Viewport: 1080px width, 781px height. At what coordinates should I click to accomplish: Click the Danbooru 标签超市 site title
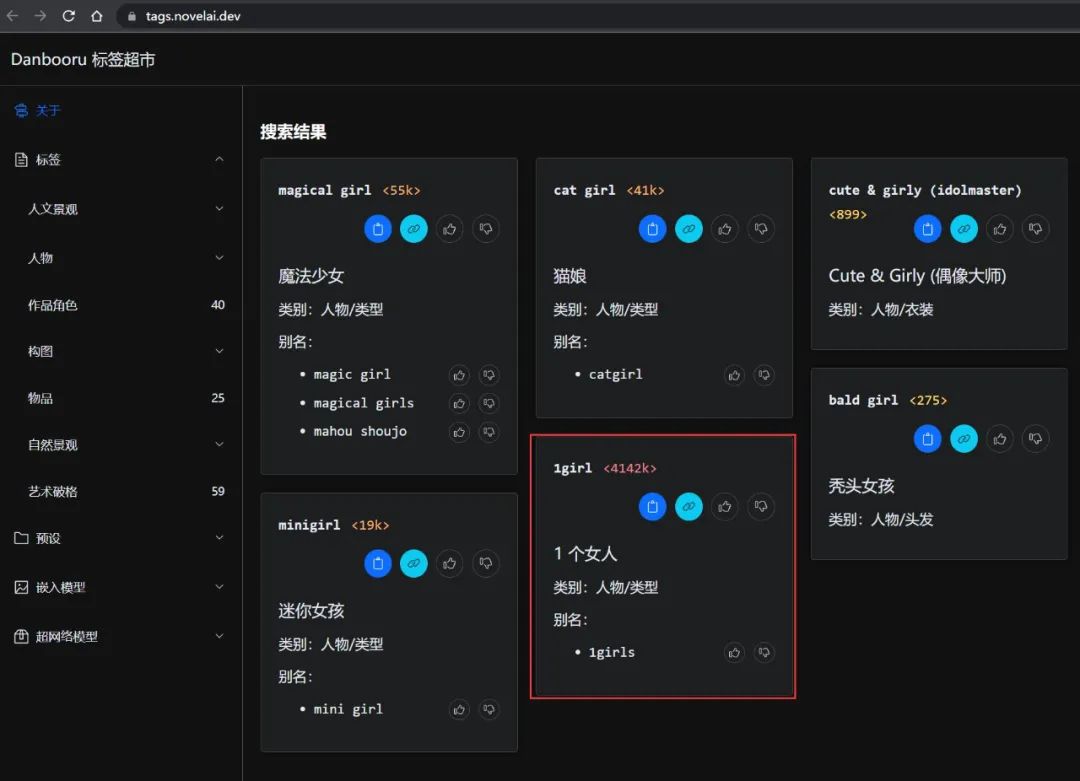(x=83, y=60)
